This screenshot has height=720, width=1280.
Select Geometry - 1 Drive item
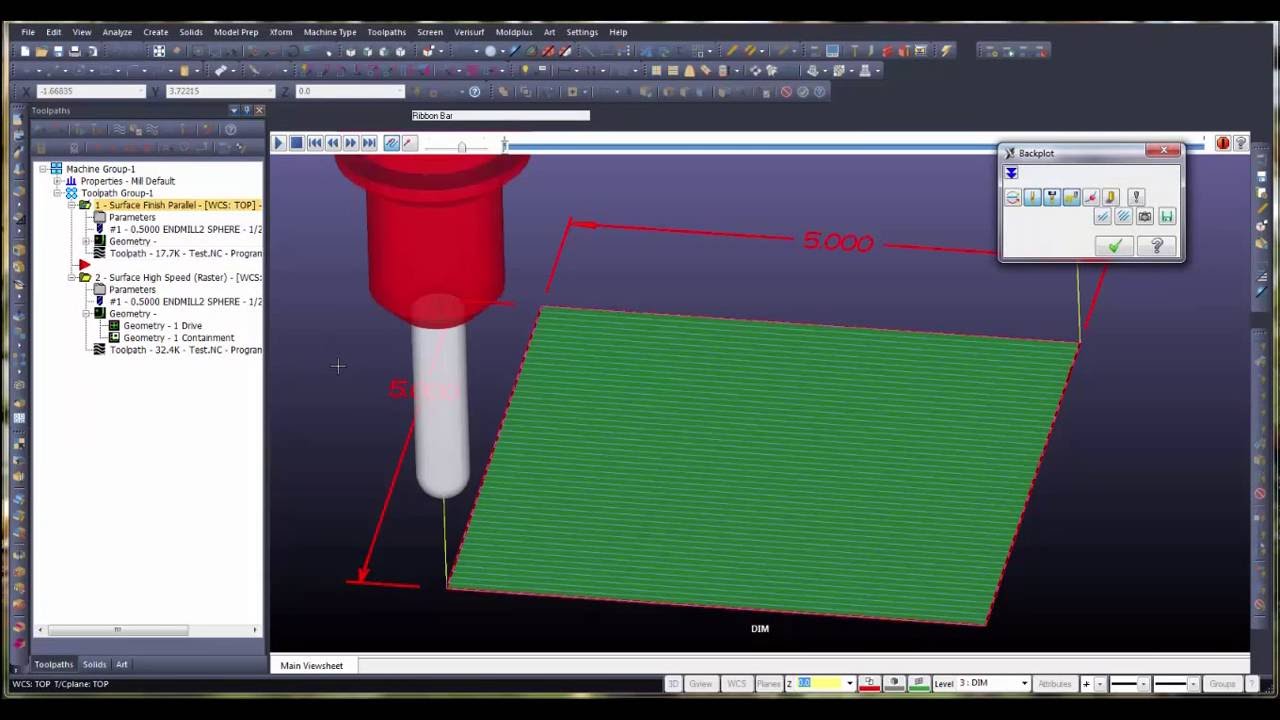click(162, 326)
